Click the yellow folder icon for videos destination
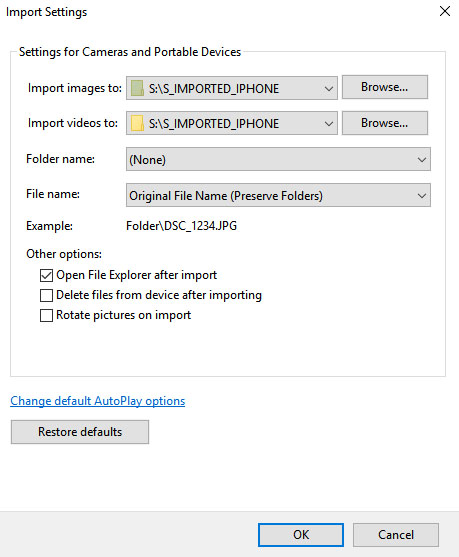The width and height of the screenshot is (459, 557). (x=137, y=123)
